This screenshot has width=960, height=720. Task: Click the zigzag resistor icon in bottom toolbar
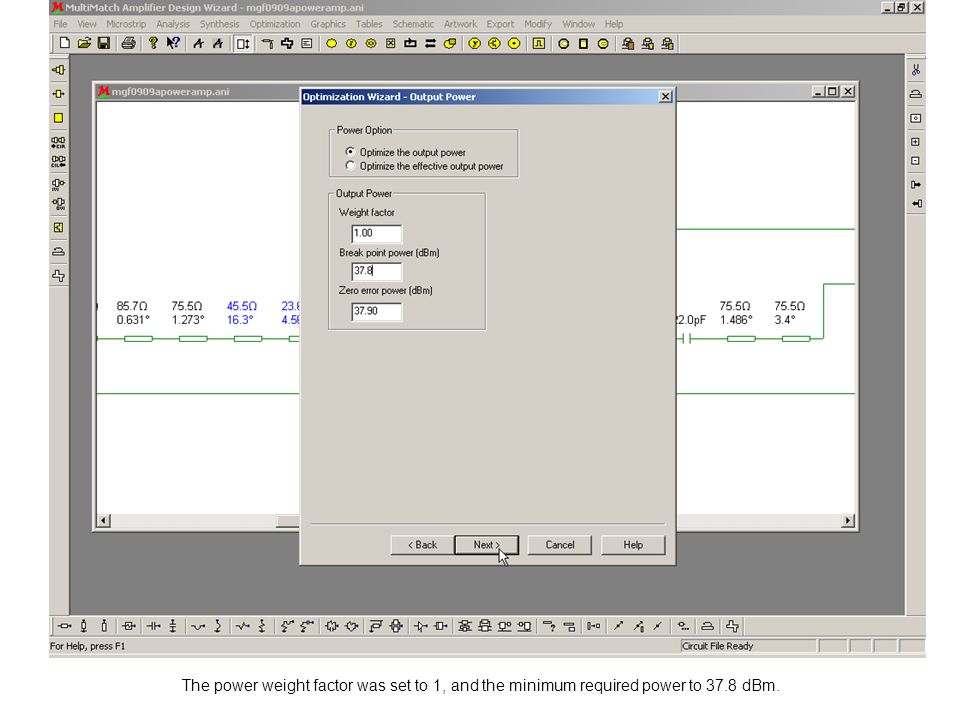(243, 626)
